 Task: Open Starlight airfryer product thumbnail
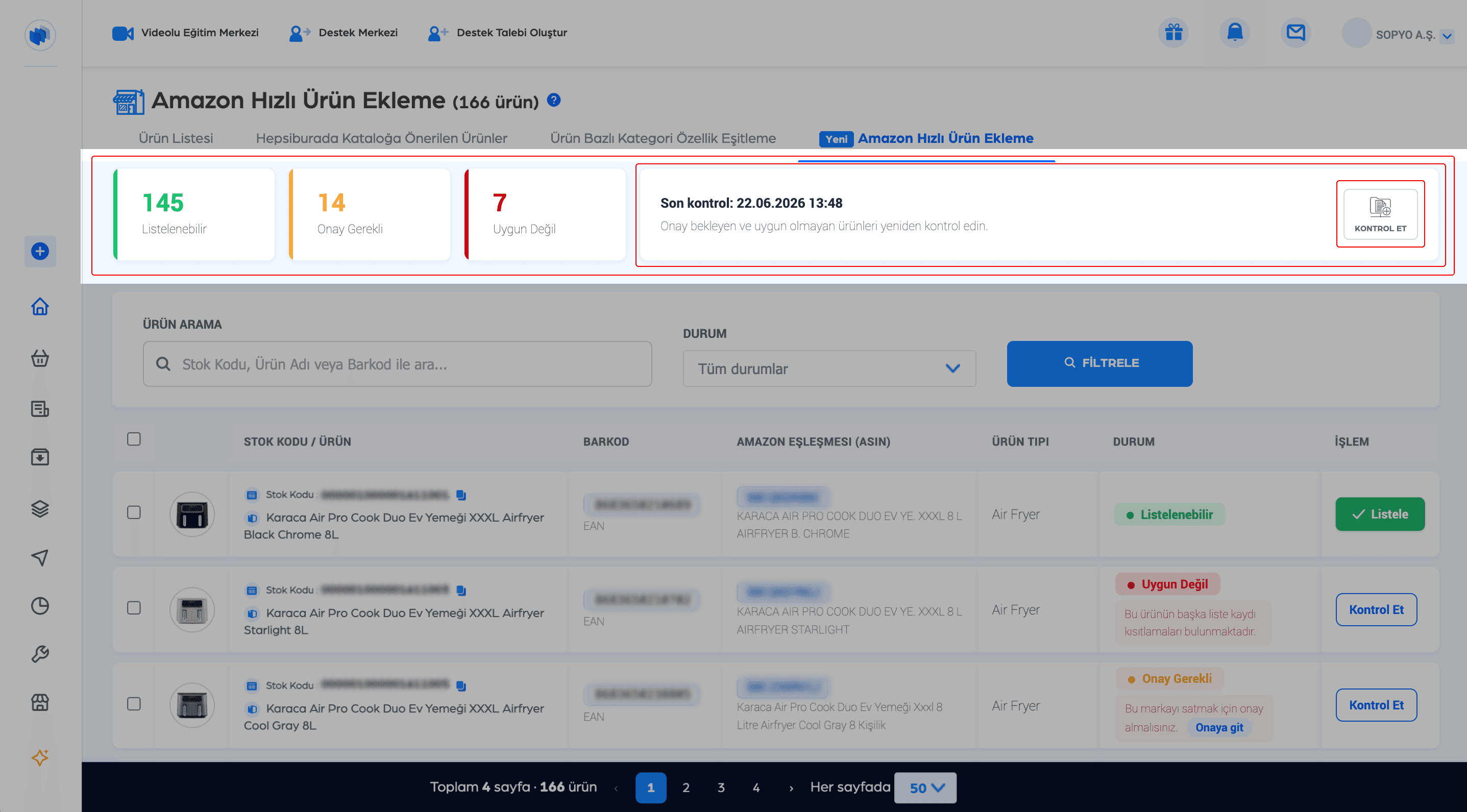click(x=192, y=610)
